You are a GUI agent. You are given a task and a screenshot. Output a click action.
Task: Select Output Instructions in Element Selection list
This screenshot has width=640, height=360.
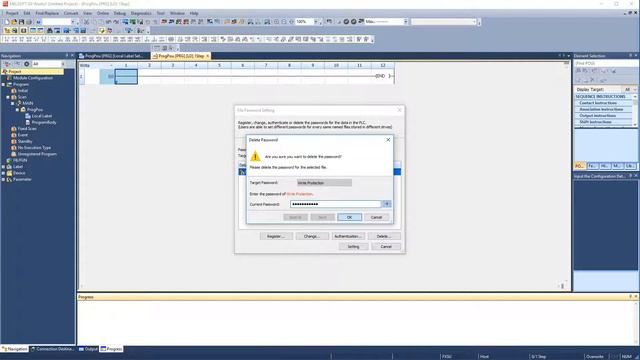pos(598,116)
